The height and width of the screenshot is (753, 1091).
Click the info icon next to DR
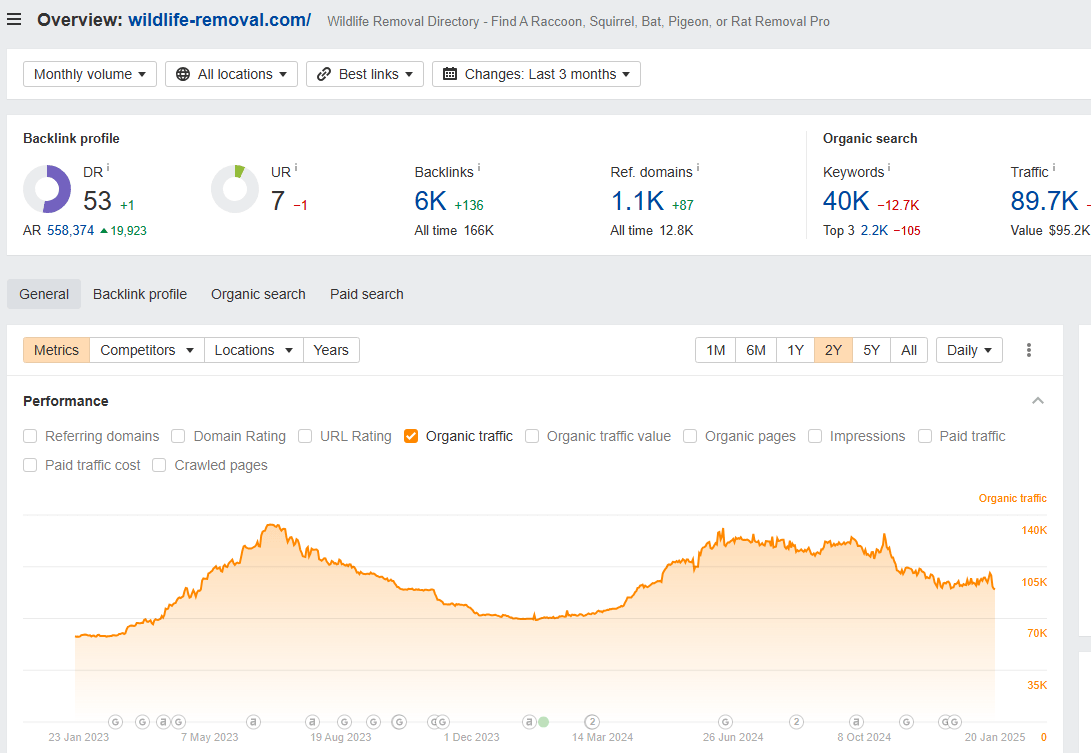coord(108,168)
